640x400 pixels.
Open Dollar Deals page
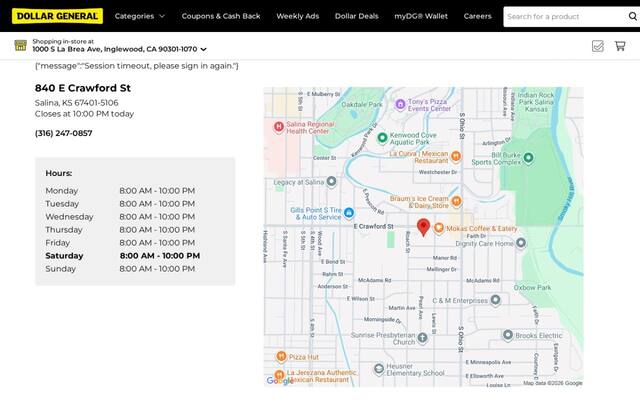click(x=357, y=16)
